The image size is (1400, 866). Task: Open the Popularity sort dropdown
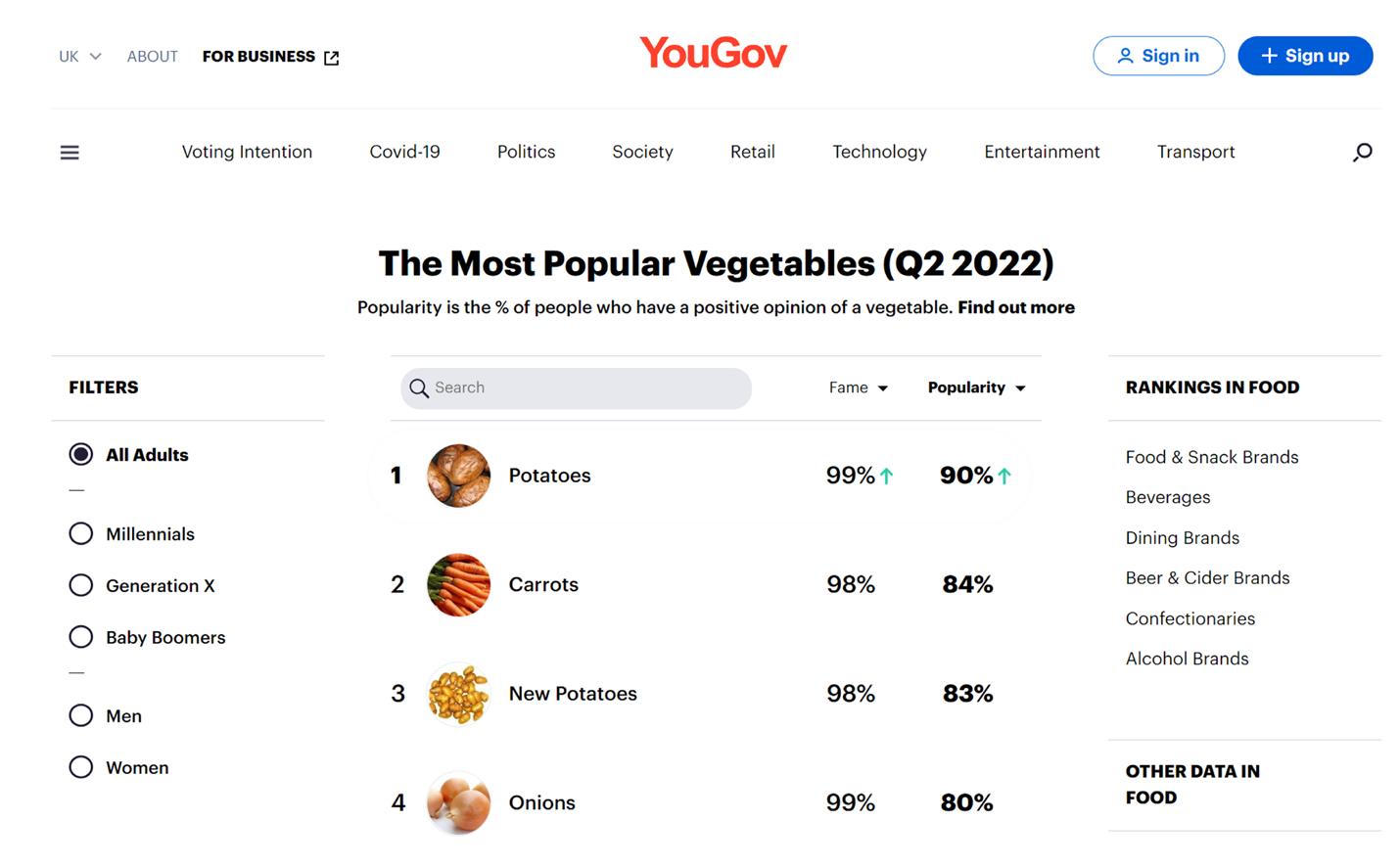tap(976, 388)
